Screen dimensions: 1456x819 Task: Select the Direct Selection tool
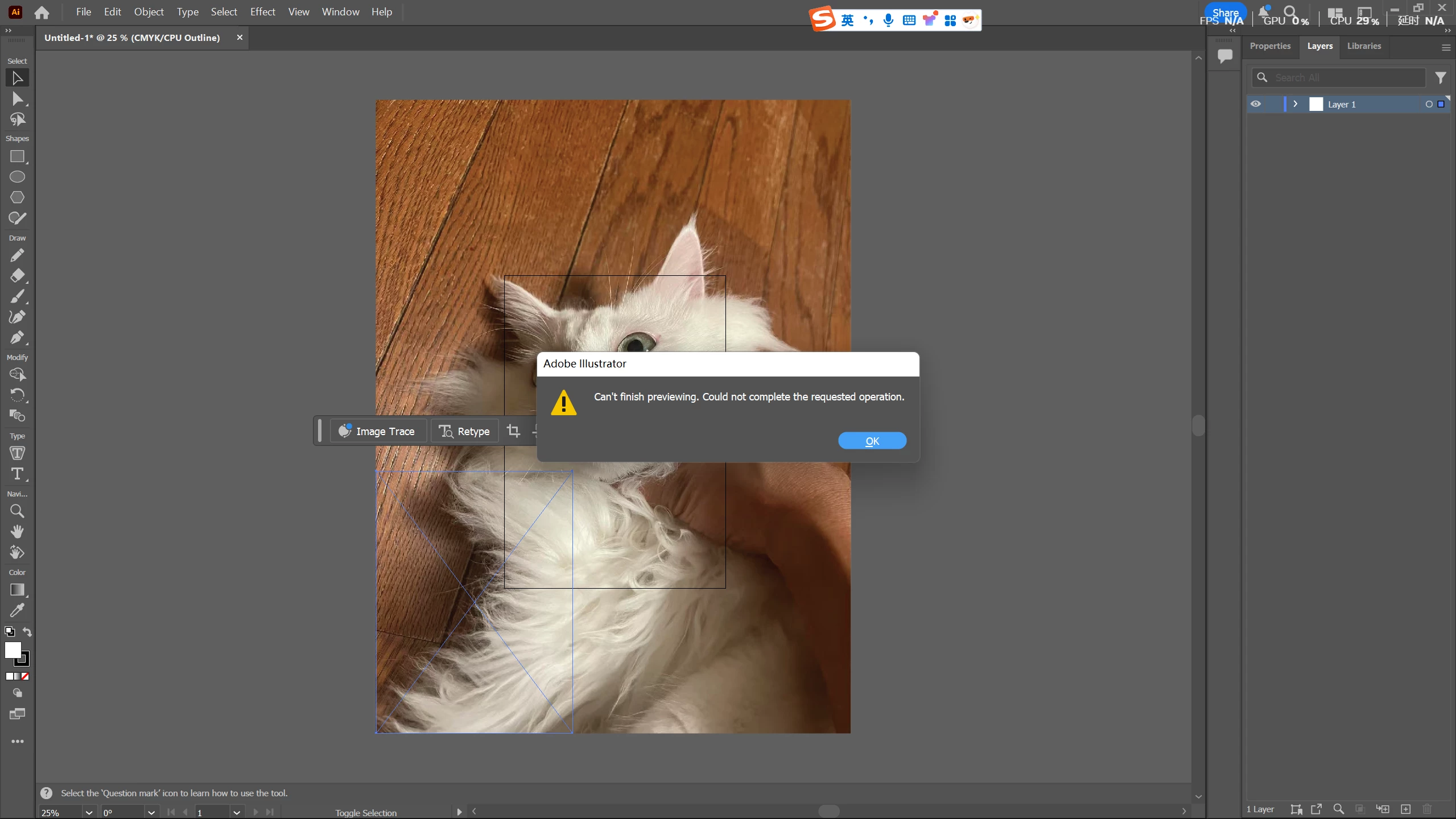17,99
